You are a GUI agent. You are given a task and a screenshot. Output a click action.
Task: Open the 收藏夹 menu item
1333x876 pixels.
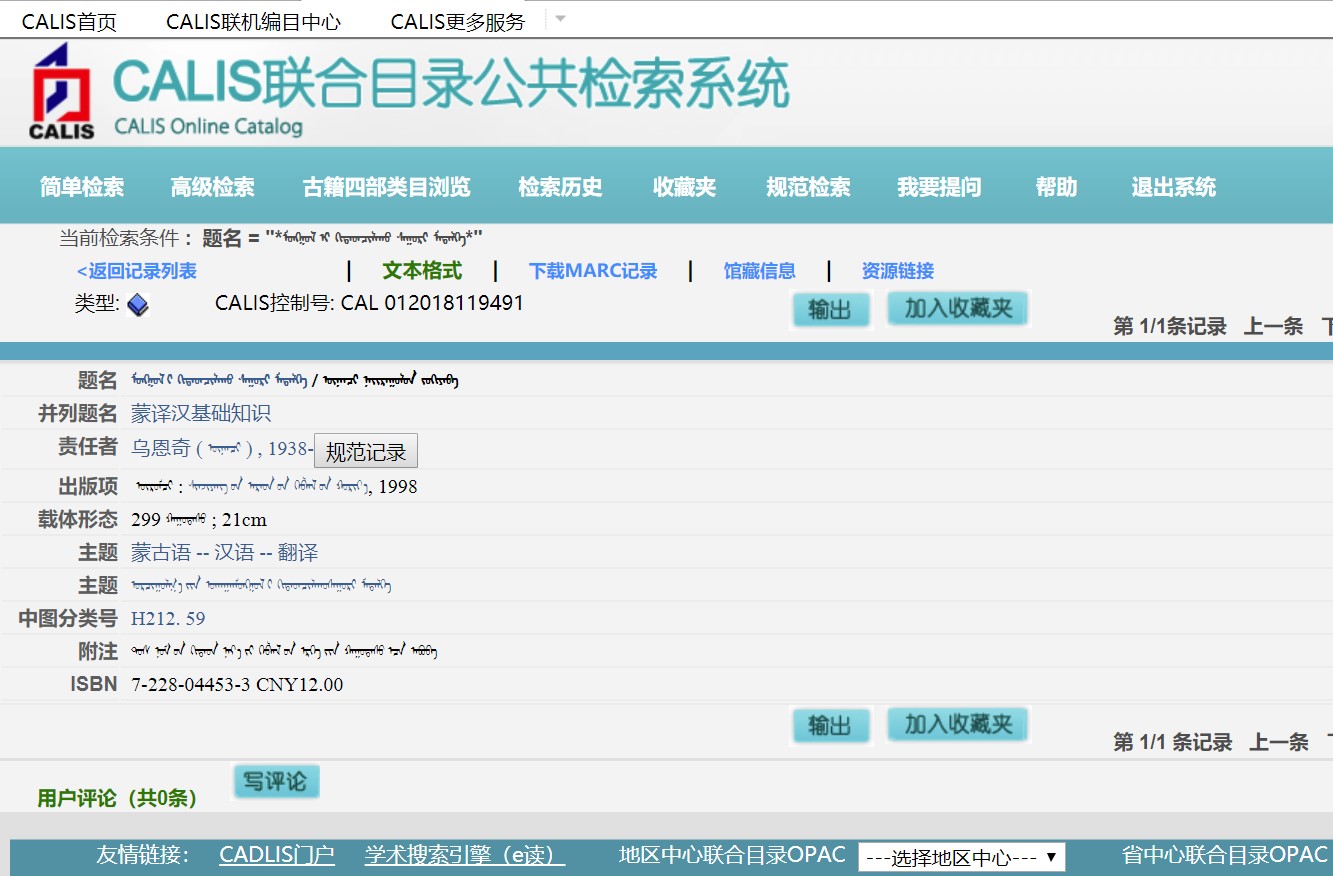(x=684, y=187)
